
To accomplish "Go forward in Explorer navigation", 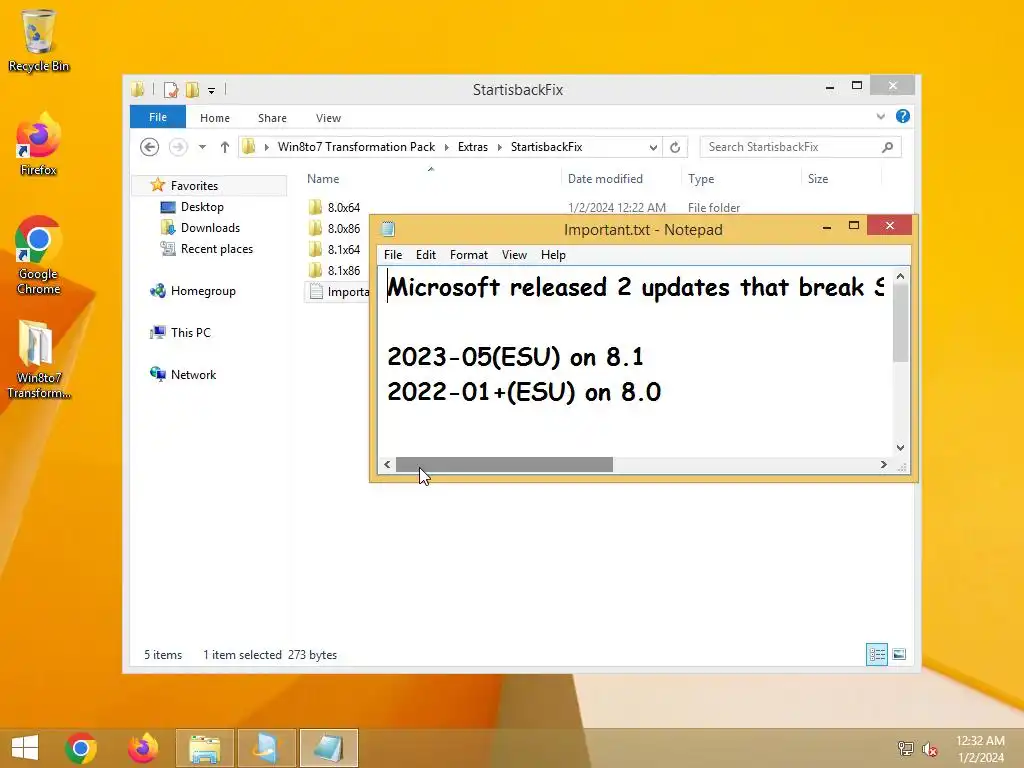I will 178,147.
